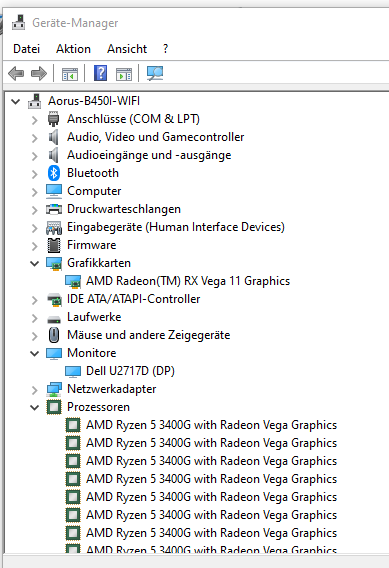Collapse the Aorus-B450I-WIFI root node
Image resolution: width=389 pixels, height=568 pixels.
tap(16, 101)
